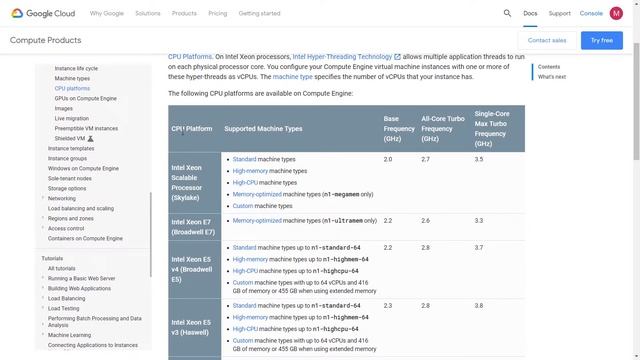Click the Google Cloud logo
The image size is (640, 360).
pos(43,13)
